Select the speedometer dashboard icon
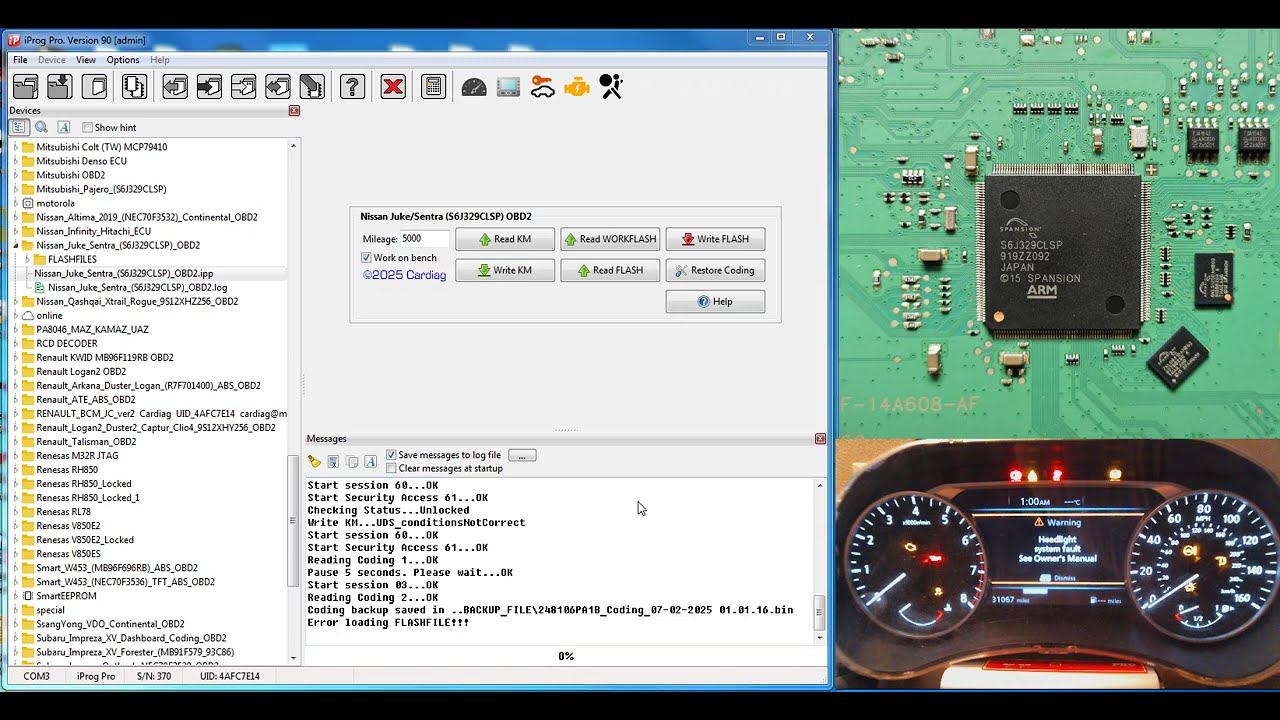 click(474, 87)
